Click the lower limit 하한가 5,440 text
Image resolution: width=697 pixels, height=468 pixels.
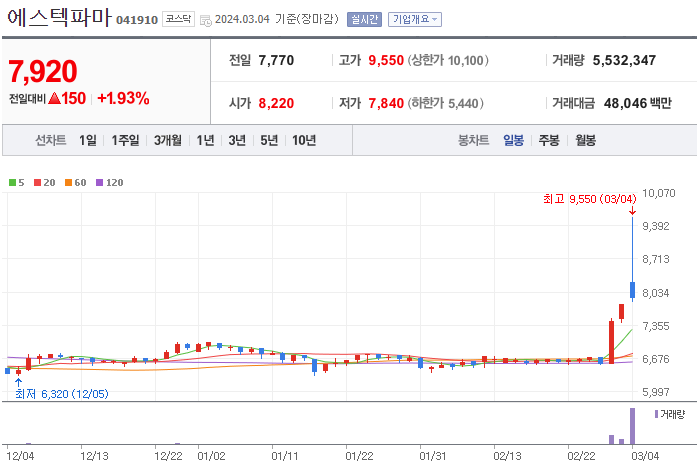[446, 104]
